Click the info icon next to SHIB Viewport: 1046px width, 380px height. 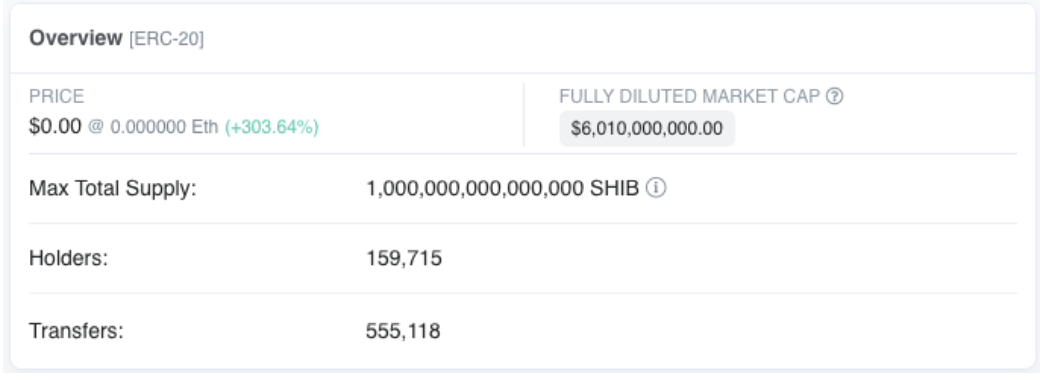(656, 189)
